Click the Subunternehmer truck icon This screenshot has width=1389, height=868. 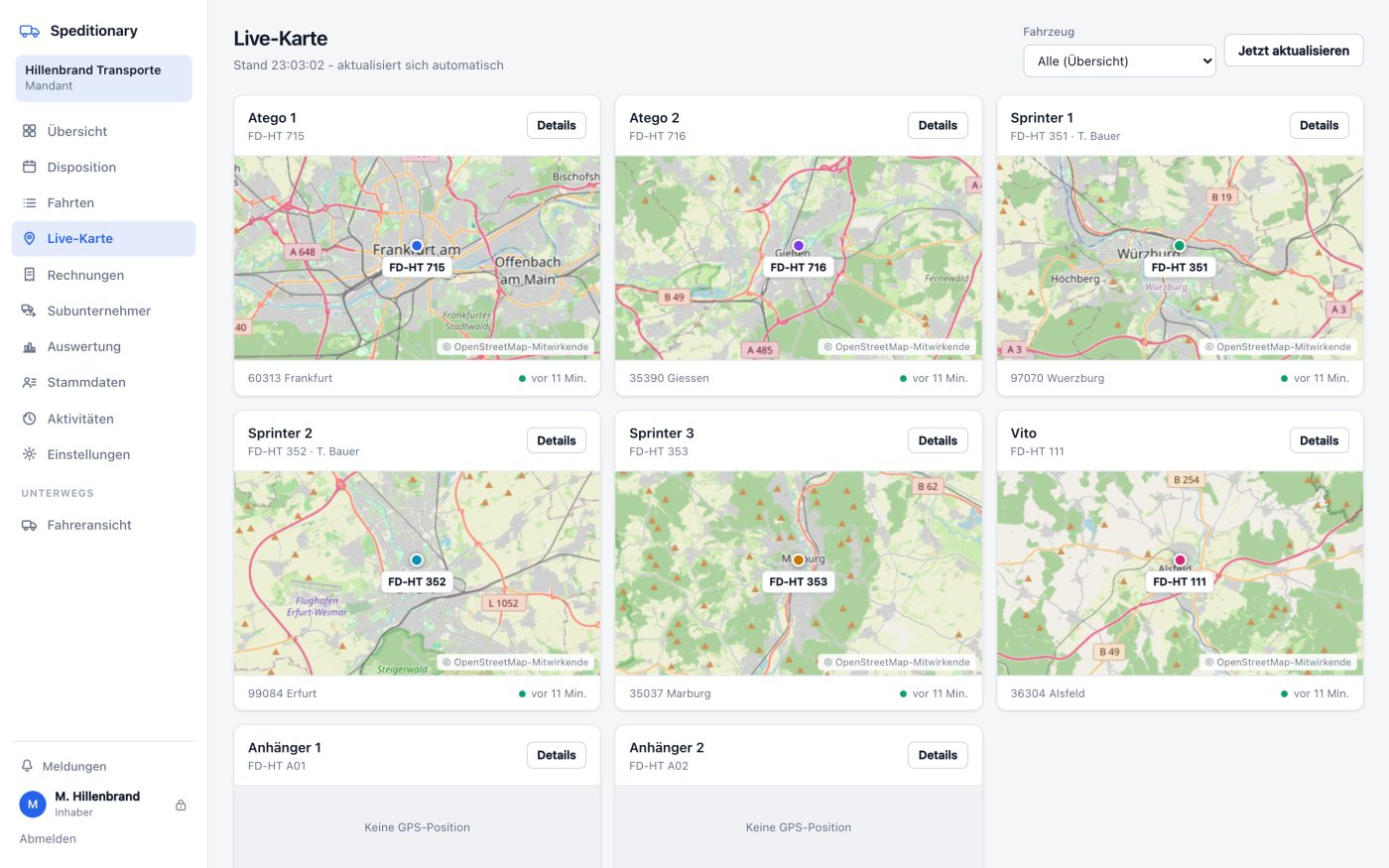[30, 310]
